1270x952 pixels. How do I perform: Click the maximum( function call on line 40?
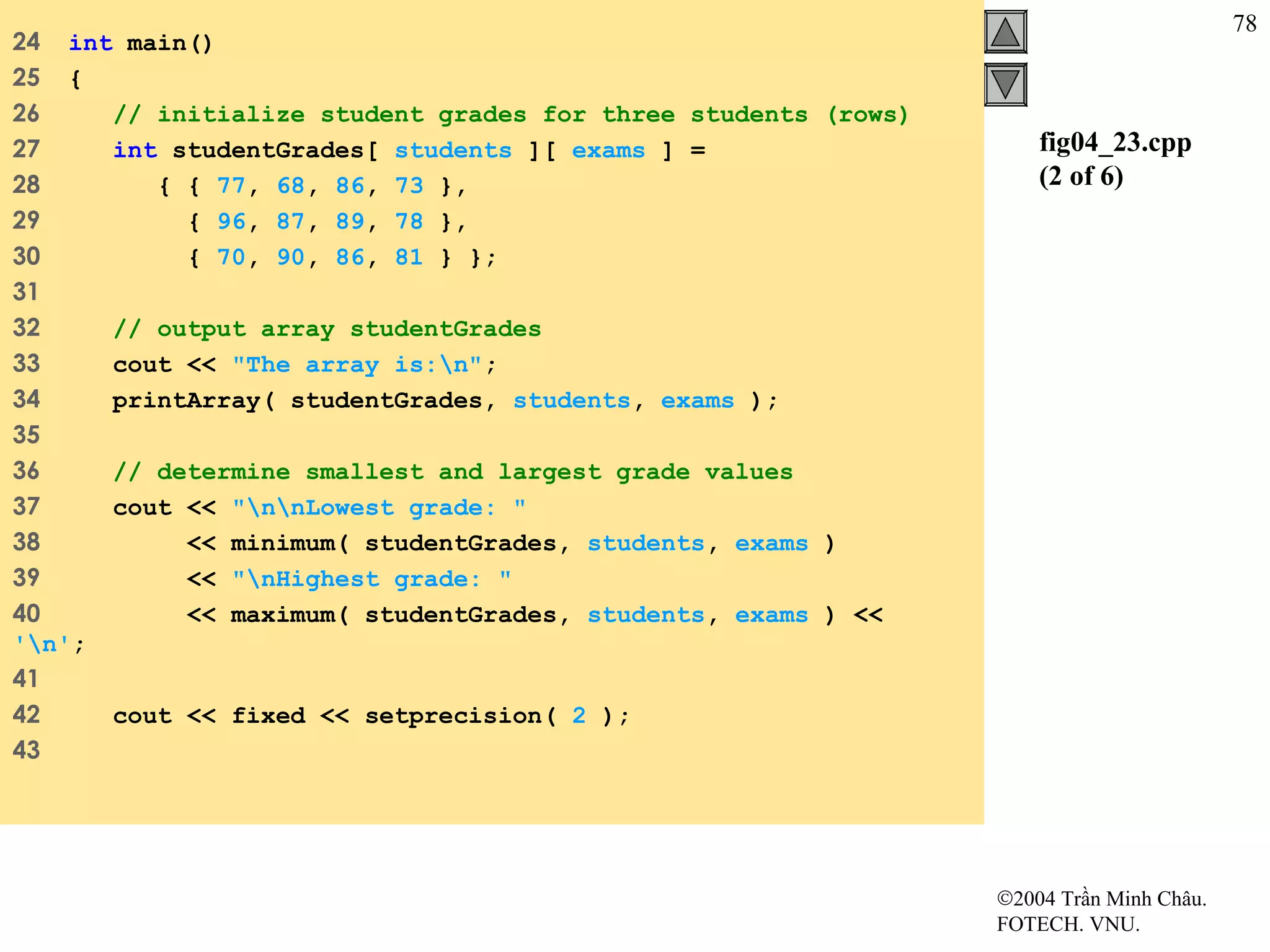coord(289,615)
